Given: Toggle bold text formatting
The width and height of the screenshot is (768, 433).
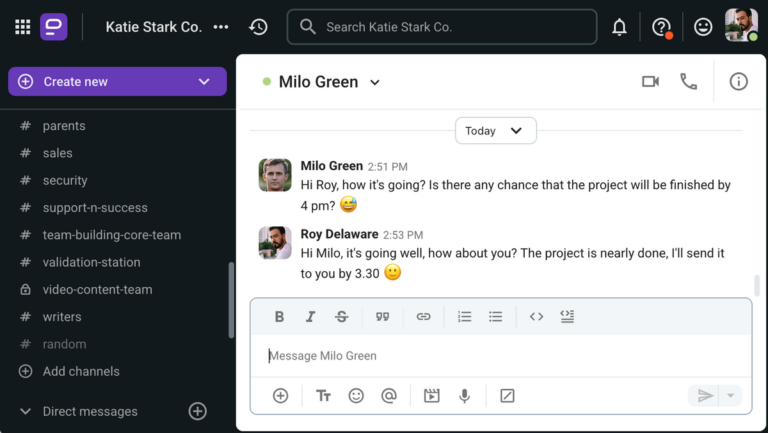Looking at the screenshot, I should click(x=279, y=317).
